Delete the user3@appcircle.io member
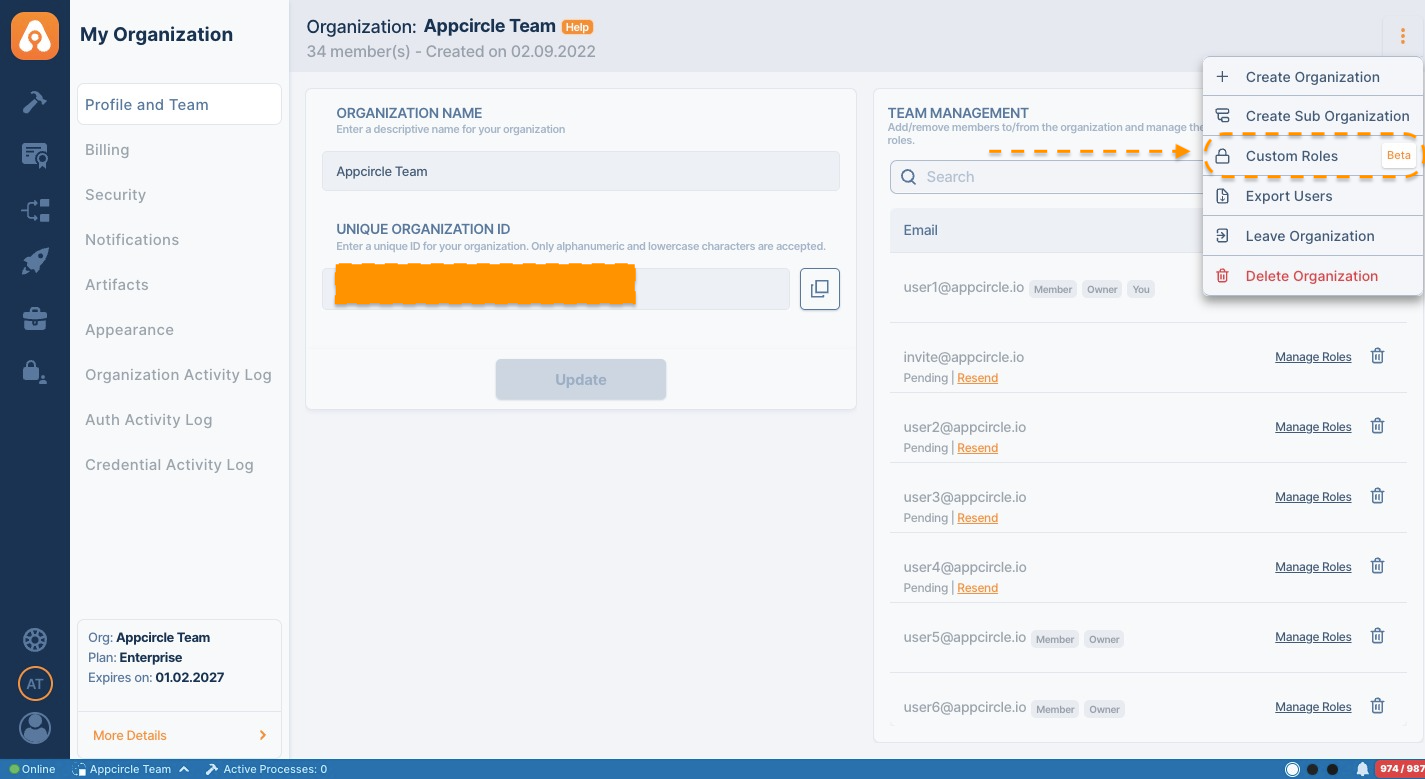Image resolution: width=1425 pixels, height=779 pixels. (1377, 496)
